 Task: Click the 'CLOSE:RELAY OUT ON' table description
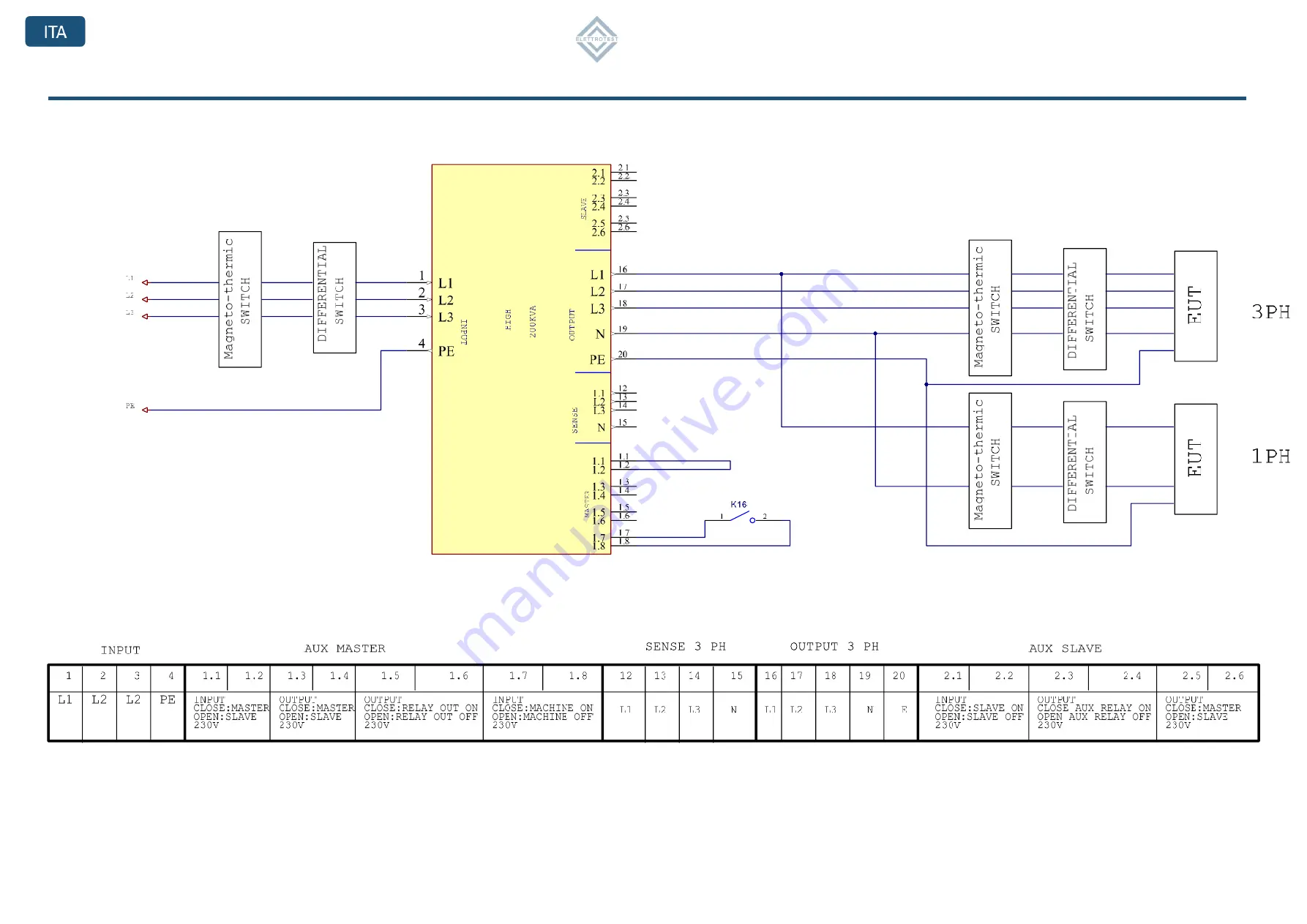coord(421,709)
